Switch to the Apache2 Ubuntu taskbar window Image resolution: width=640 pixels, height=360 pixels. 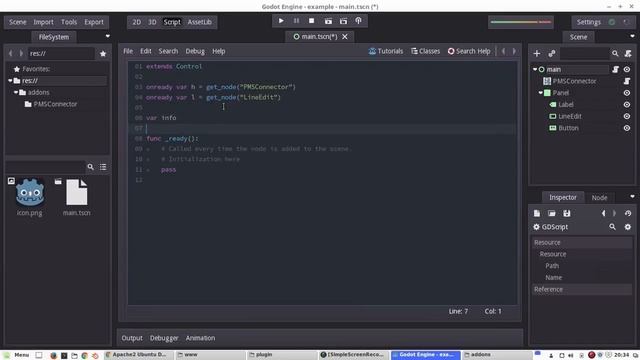pos(138,355)
